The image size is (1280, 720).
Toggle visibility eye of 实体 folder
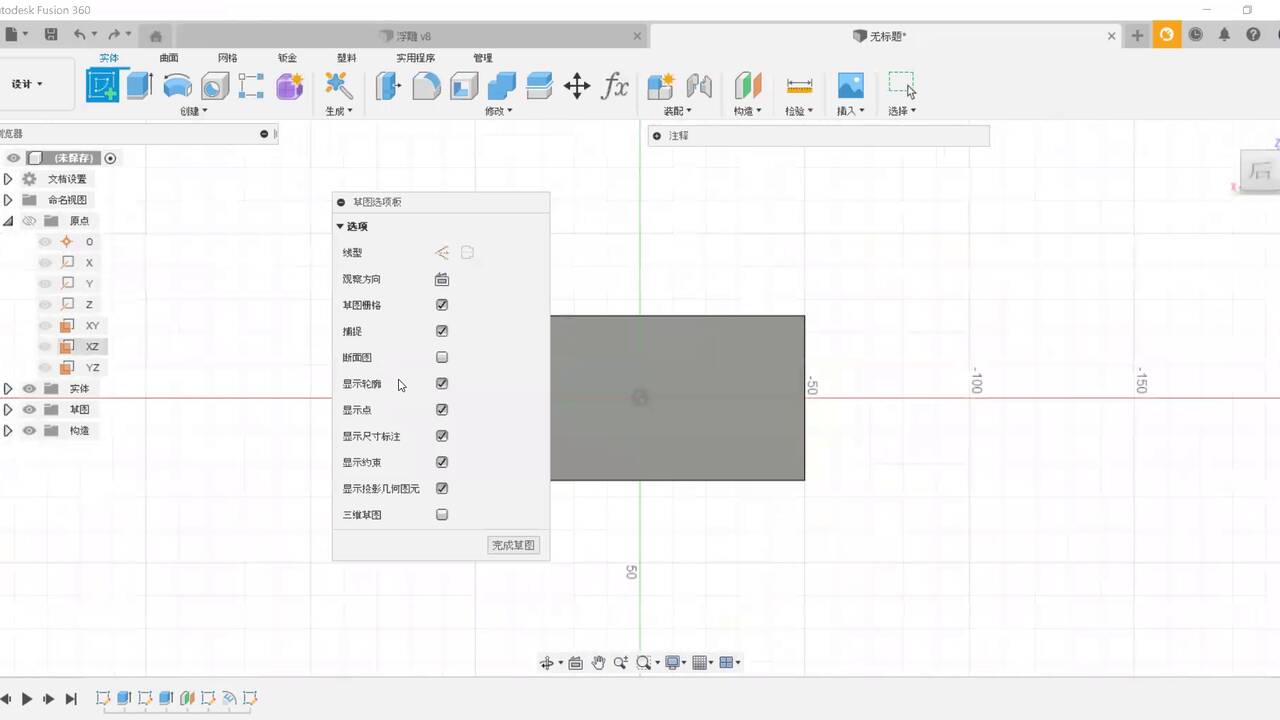(29, 389)
